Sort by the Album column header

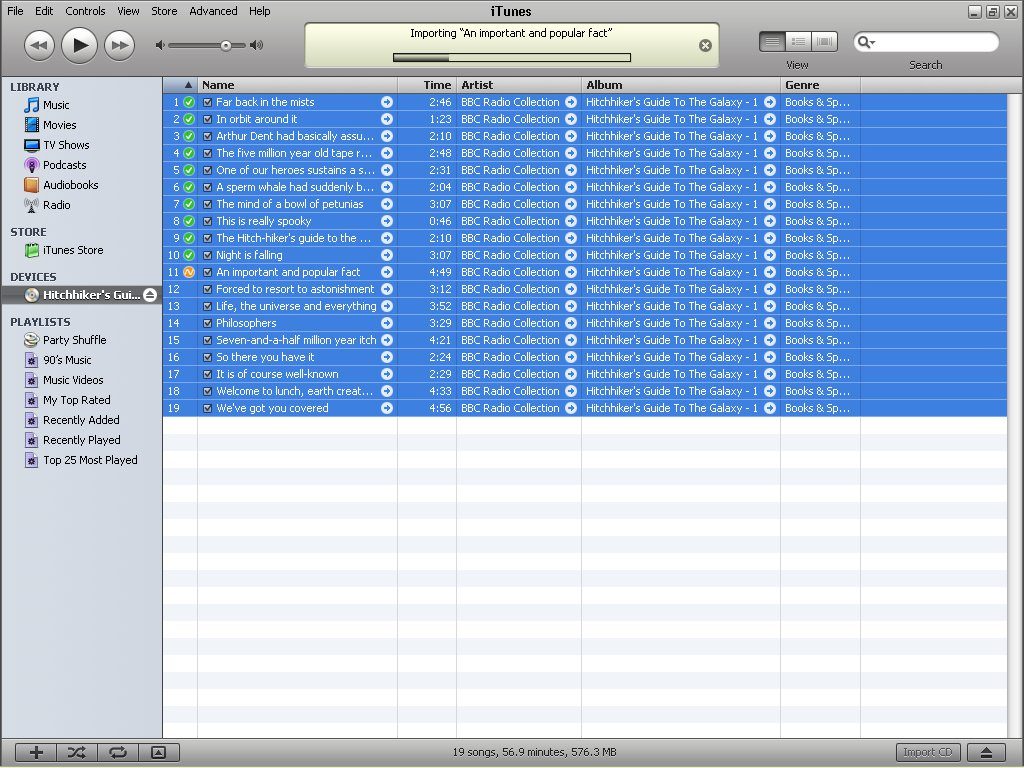tap(680, 85)
